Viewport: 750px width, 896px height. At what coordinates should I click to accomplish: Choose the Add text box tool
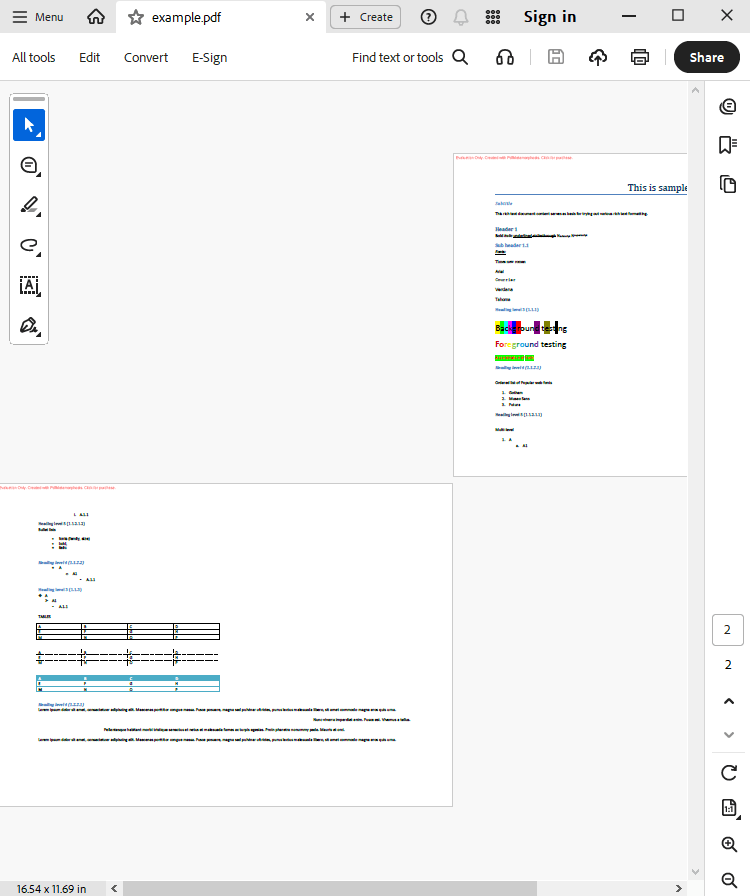click(29, 286)
